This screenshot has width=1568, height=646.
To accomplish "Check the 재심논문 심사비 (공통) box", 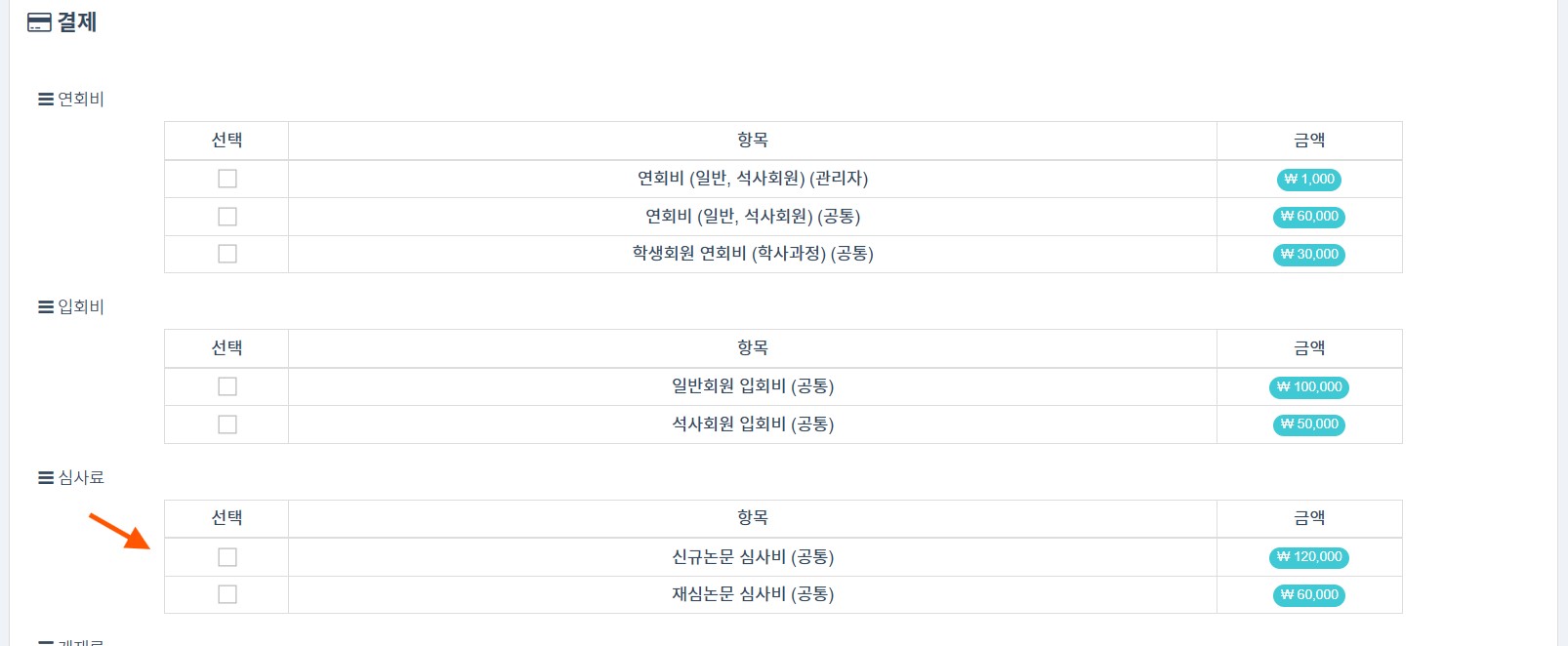I will click(227, 594).
